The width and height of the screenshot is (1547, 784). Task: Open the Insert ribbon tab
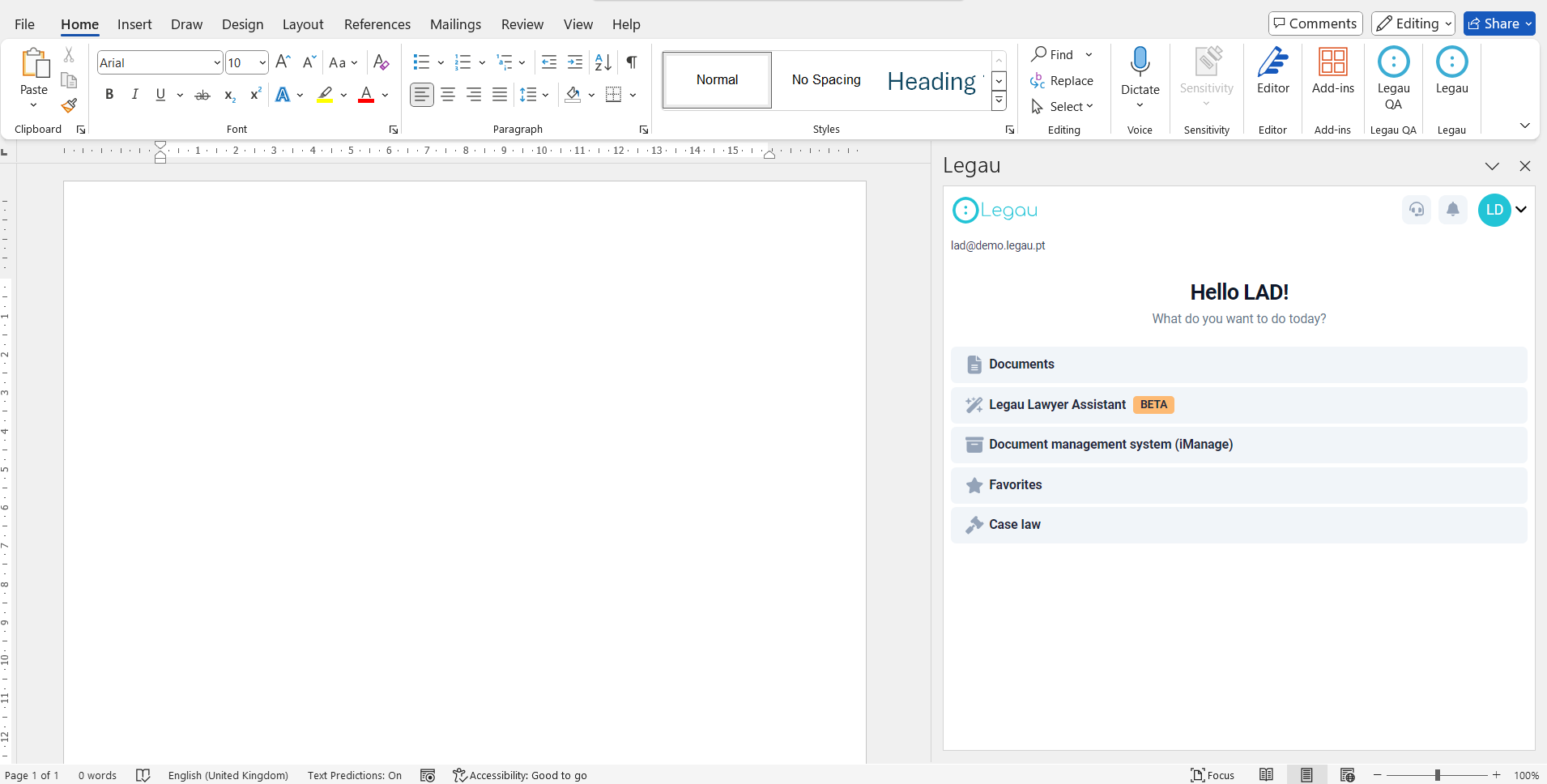[134, 24]
